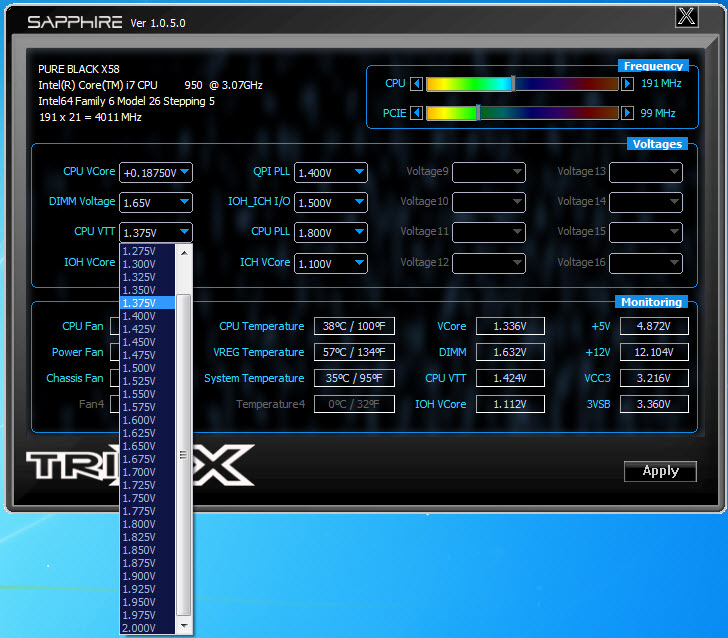The height and width of the screenshot is (638, 728).
Task: Click the +5V monitor value 4.872V
Action: point(654,326)
